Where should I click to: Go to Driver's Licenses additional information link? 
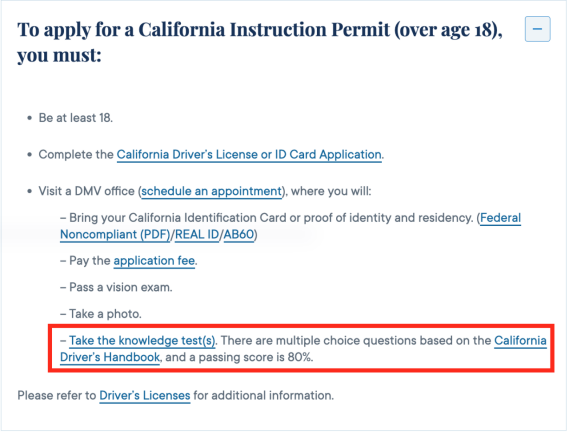(x=145, y=396)
